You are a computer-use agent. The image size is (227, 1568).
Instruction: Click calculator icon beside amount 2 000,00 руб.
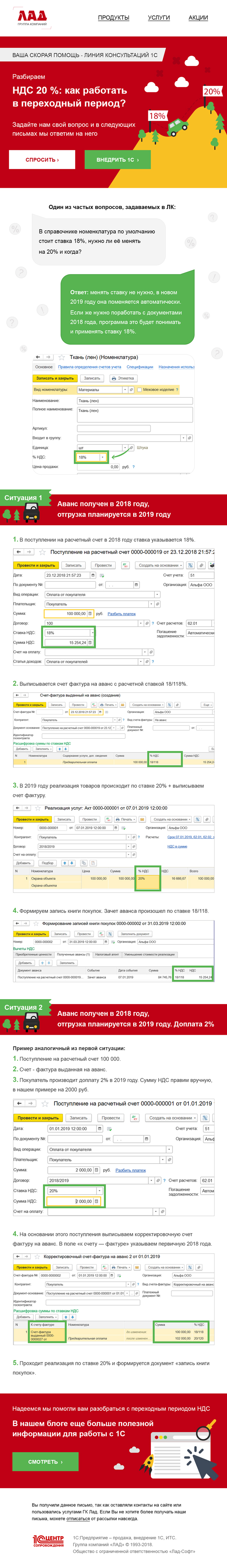pyautogui.click(x=97, y=1170)
